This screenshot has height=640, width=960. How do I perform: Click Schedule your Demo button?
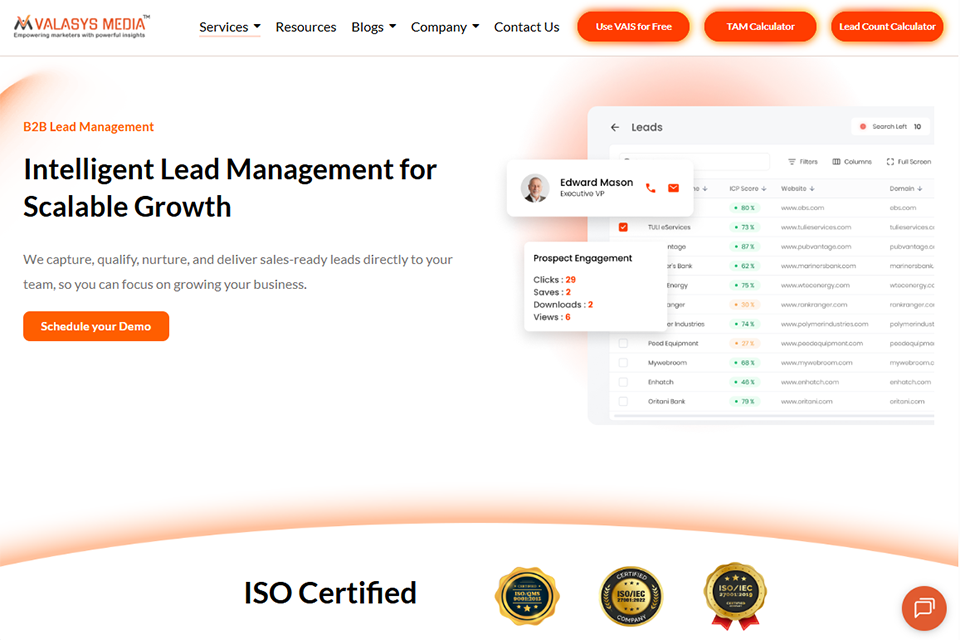[x=96, y=326]
